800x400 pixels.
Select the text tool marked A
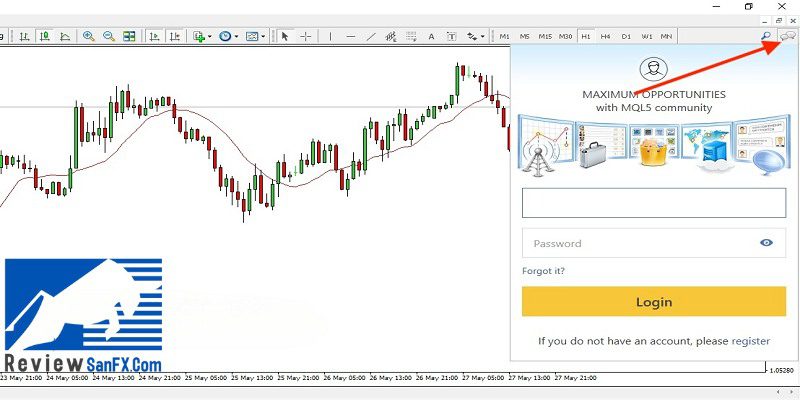[431, 36]
